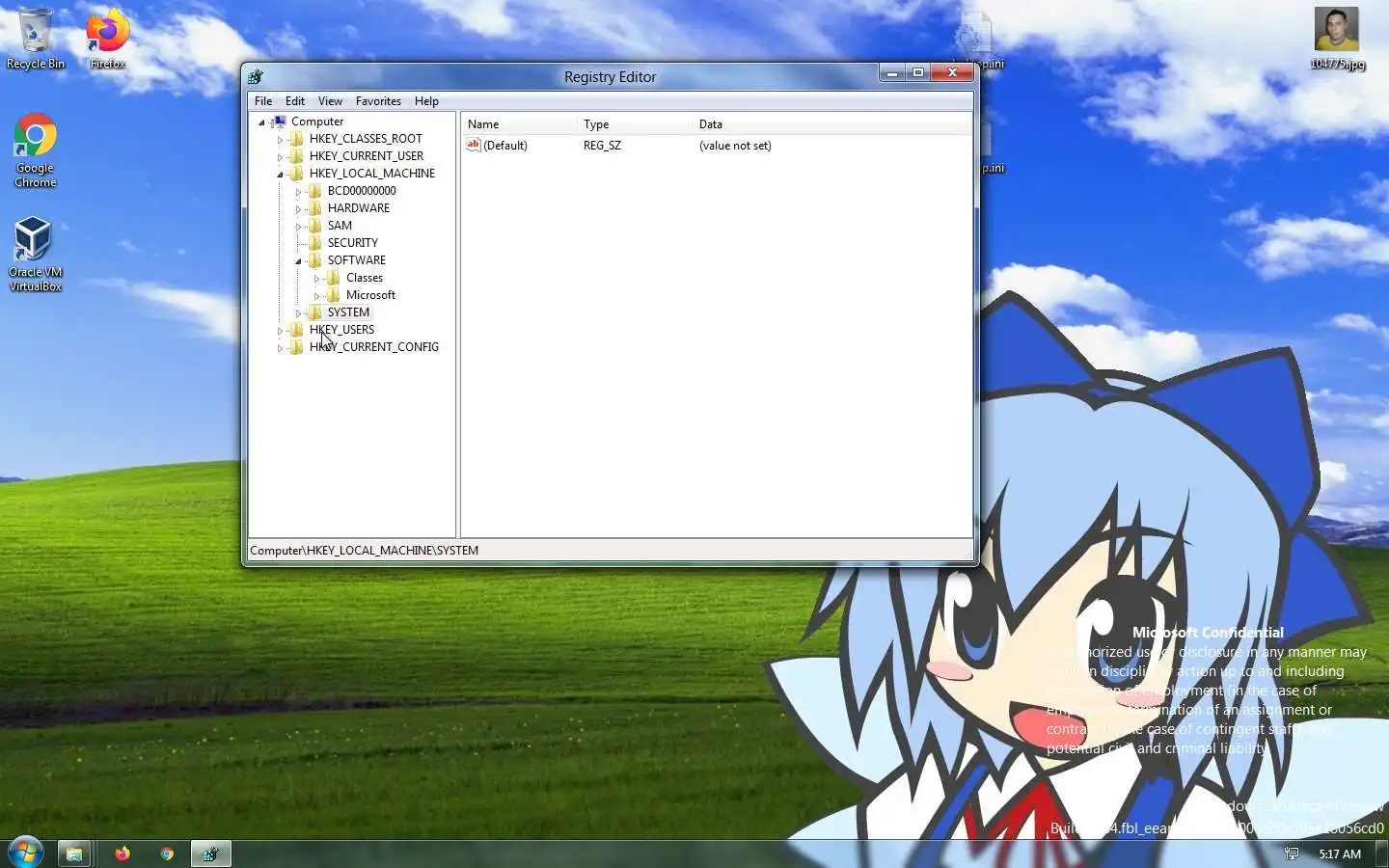Screen dimensions: 1389x868
Task: Click the network tray icon
Action: [1292, 854]
